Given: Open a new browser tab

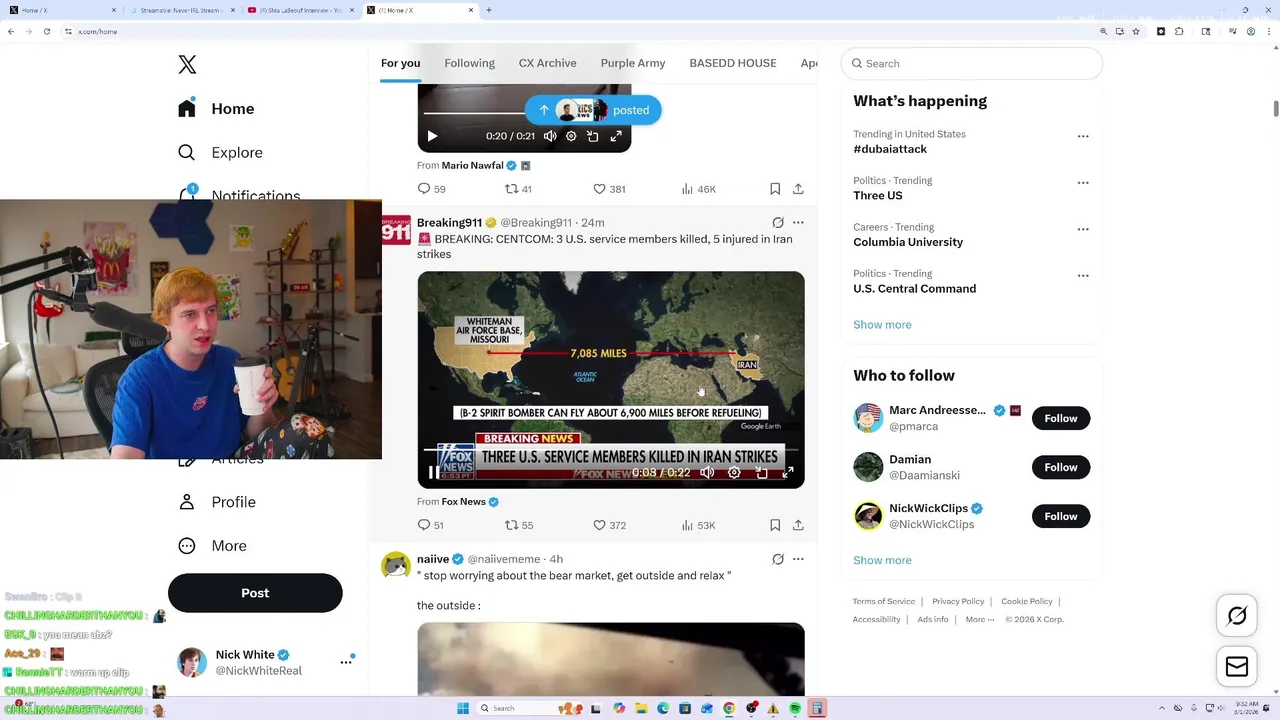Looking at the screenshot, I should pos(489,10).
